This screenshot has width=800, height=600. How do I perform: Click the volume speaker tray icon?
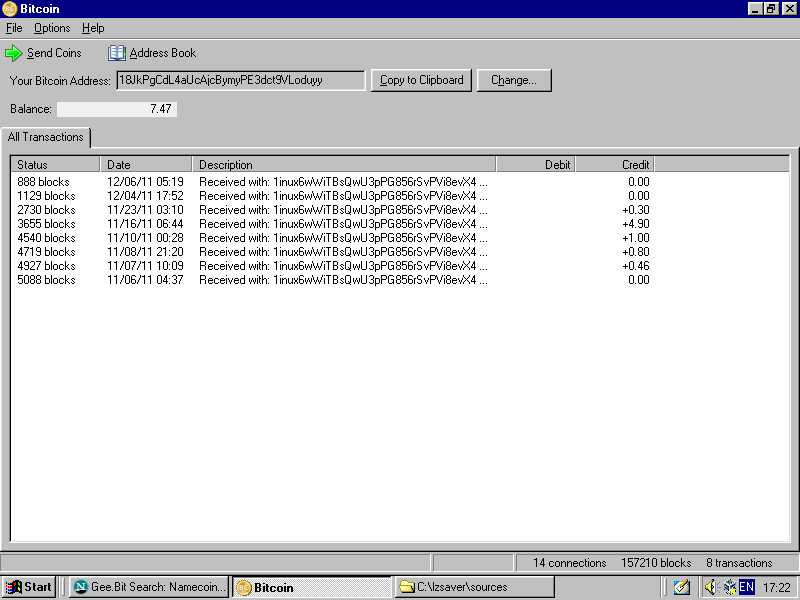710,587
